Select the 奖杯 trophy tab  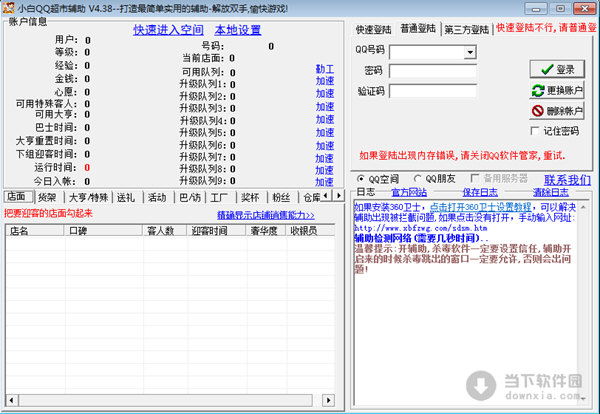coord(251,197)
